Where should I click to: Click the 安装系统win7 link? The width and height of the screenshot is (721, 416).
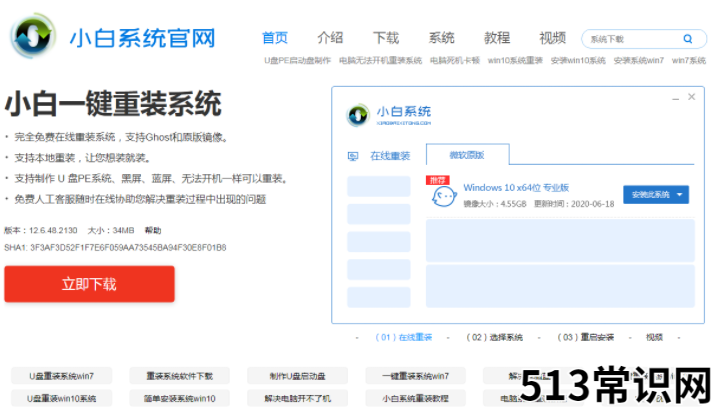click(x=639, y=61)
